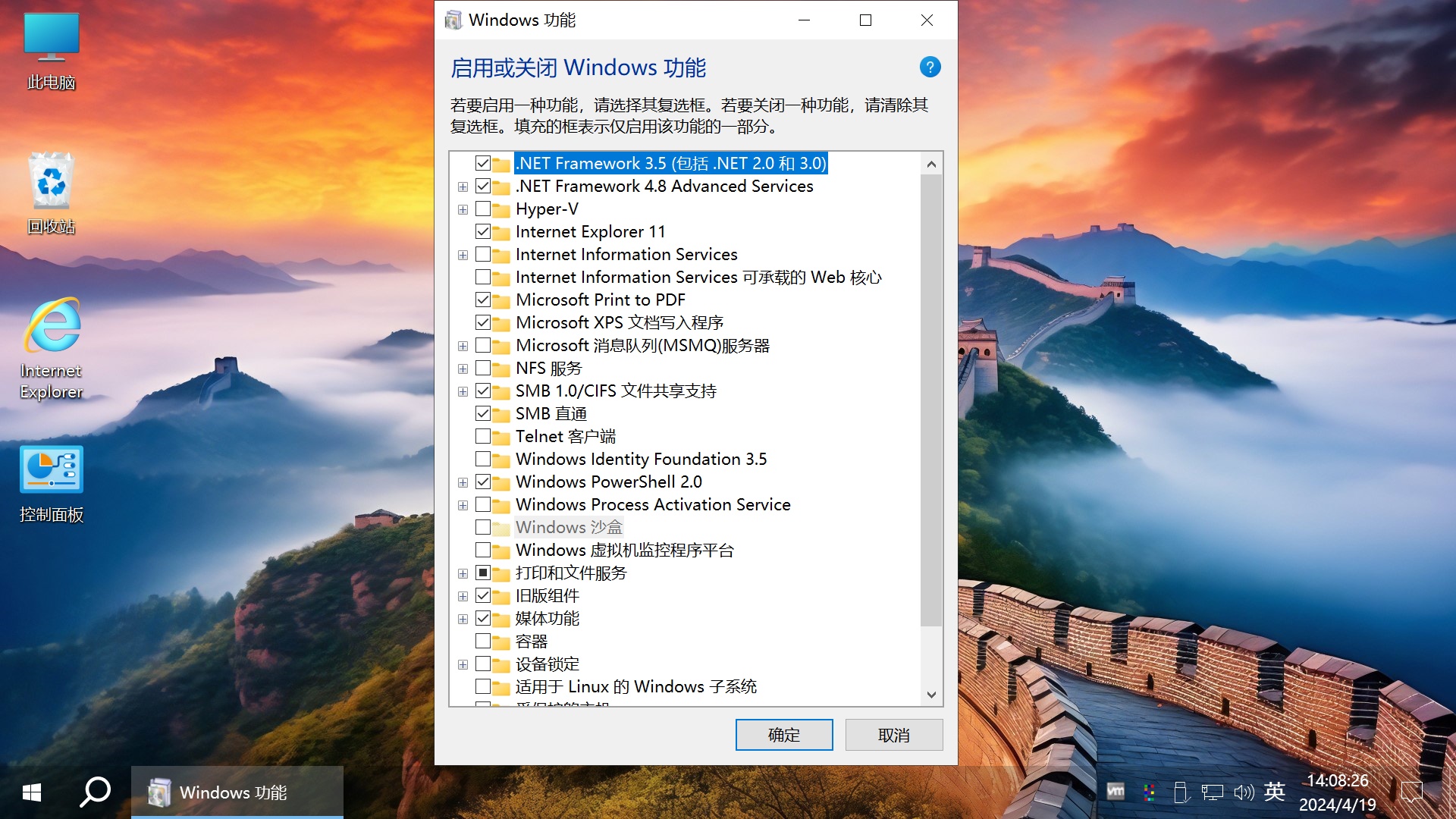Image resolution: width=1456 pixels, height=819 pixels.
Task: Click the scrollbar down arrow
Action: (931, 695)
